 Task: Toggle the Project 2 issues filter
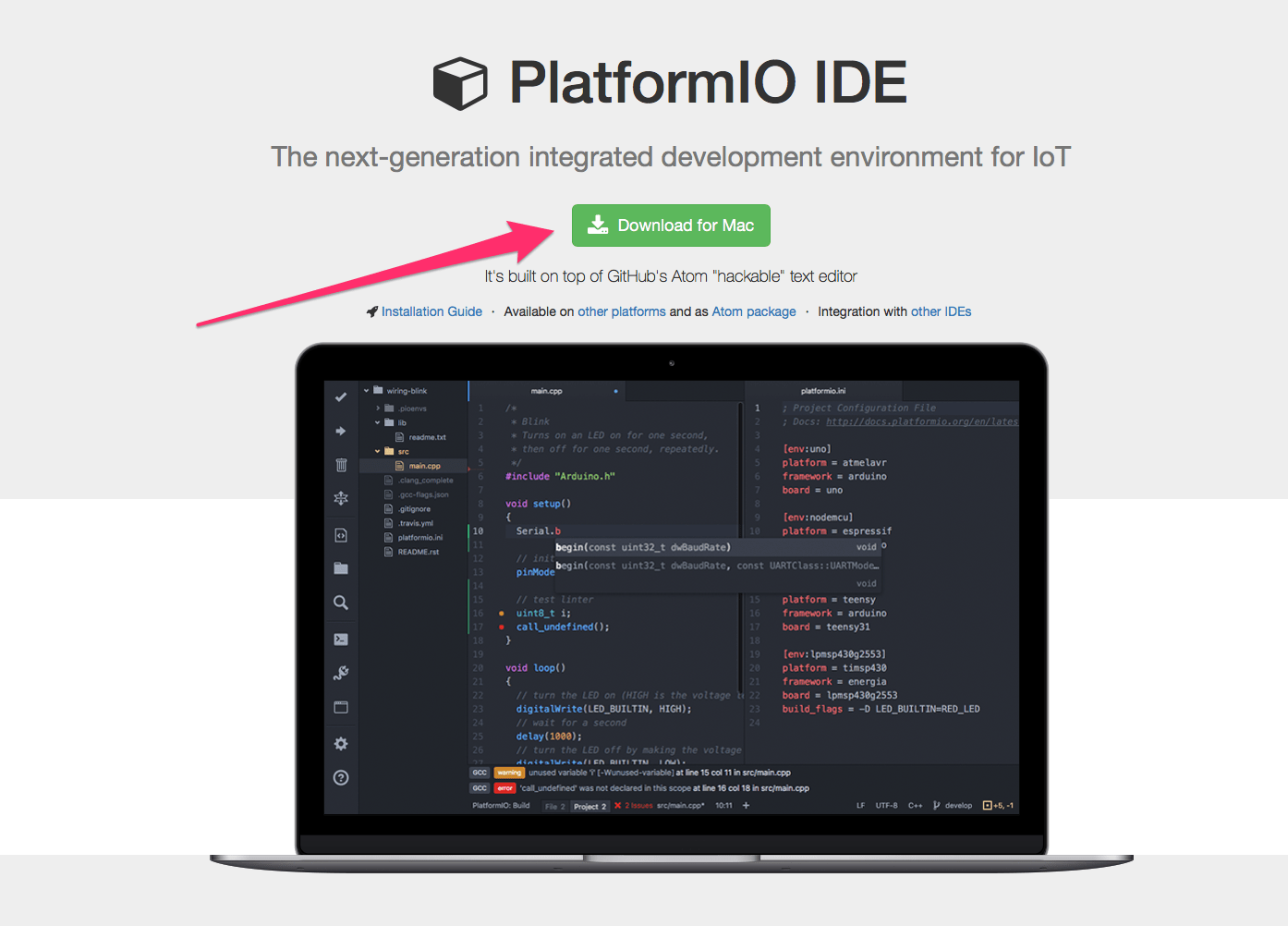589,805
